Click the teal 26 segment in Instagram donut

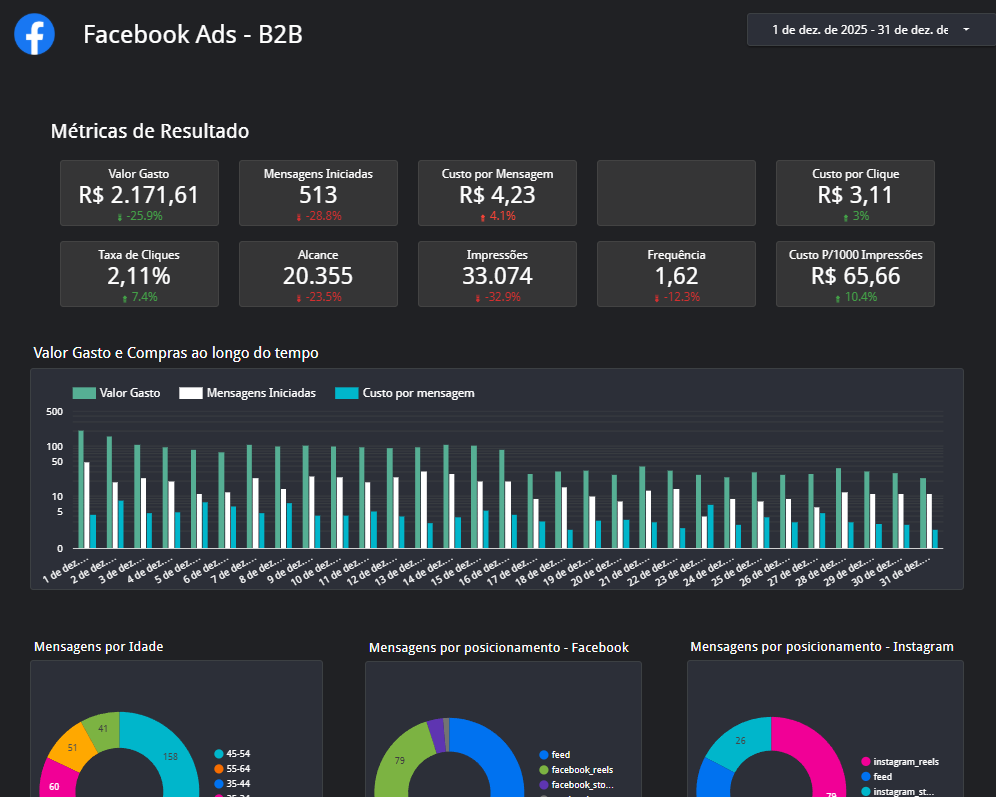click(740, 740)
